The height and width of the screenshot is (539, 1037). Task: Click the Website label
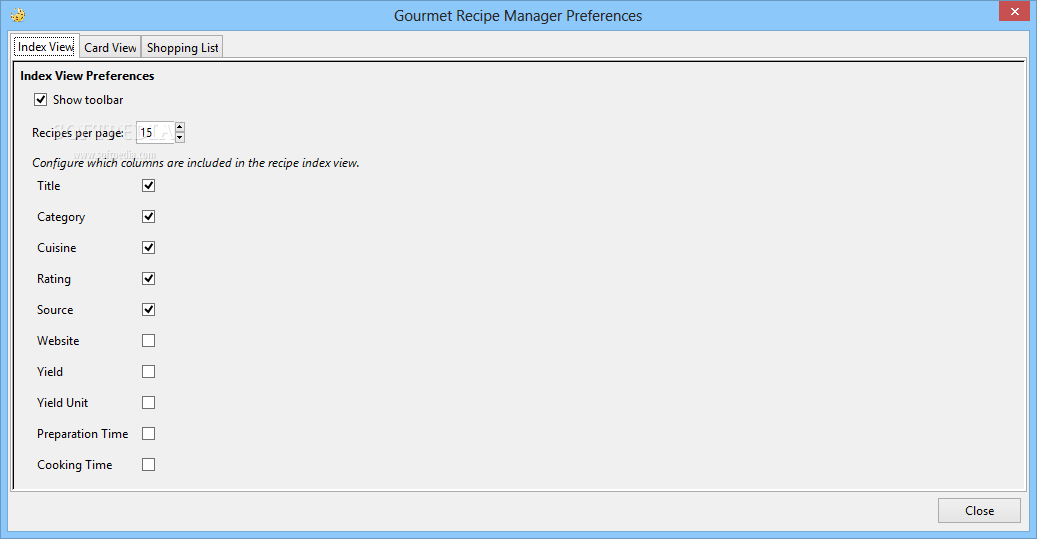(x=58, y=341)
